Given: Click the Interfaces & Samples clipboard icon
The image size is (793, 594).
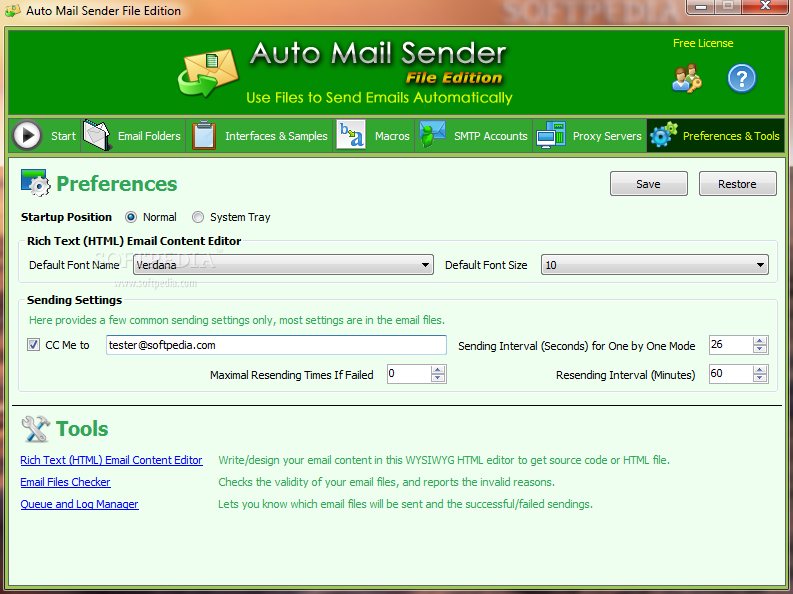Looking at the screenshot, I should (204, 135).
